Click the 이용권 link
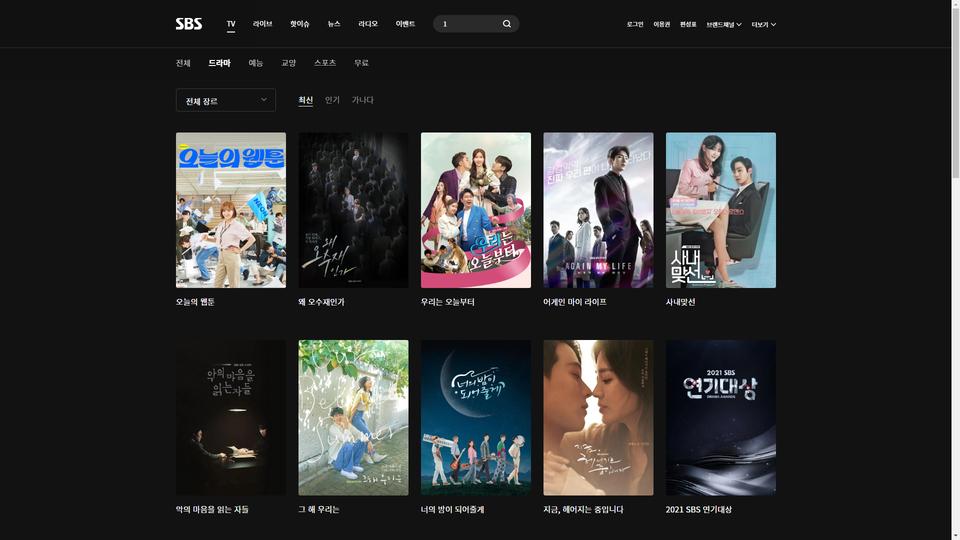 coord(661,24)
